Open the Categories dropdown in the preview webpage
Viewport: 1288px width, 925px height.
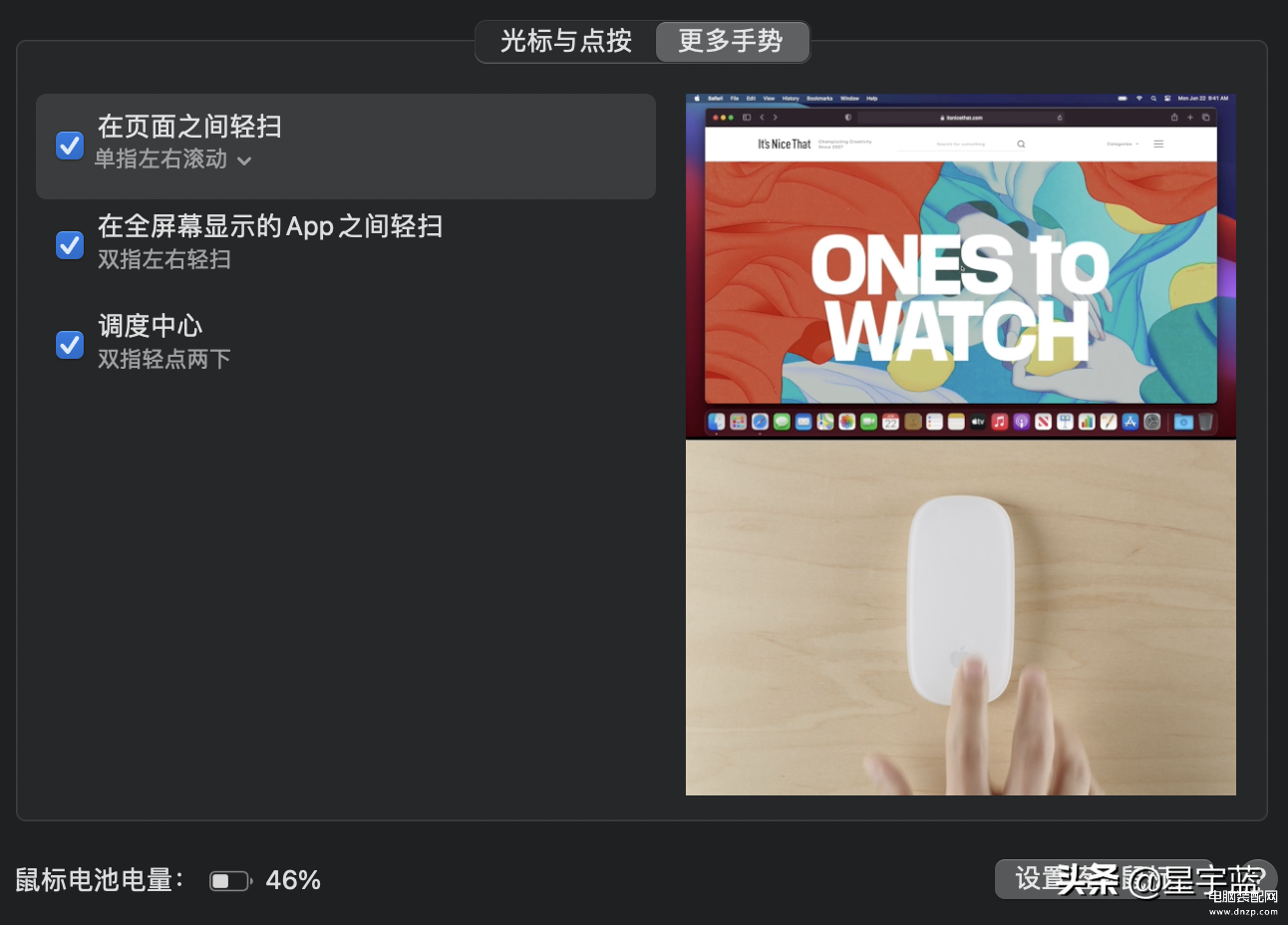pos(1123,144)
